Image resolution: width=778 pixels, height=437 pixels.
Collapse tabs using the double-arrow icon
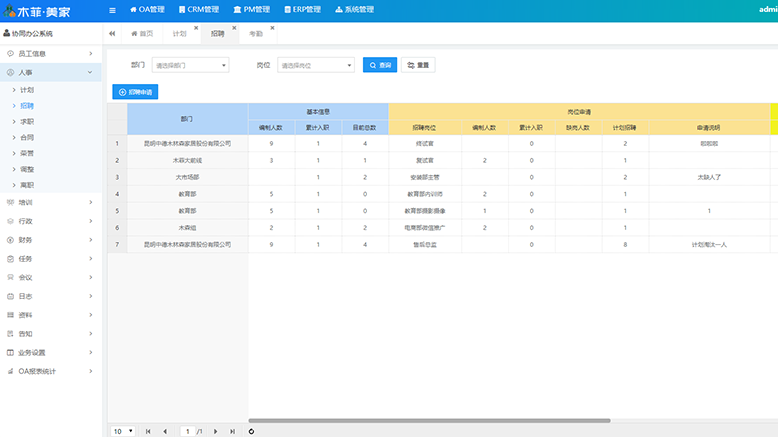(x=112, y=33)
